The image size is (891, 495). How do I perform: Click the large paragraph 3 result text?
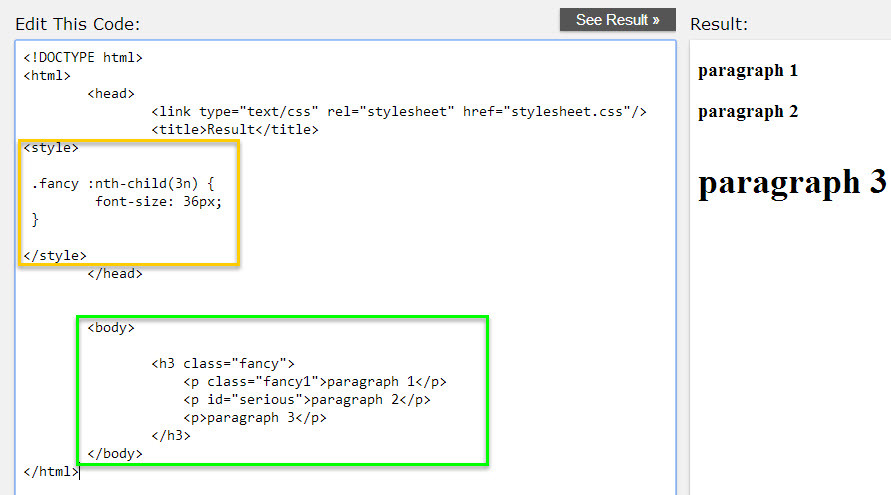792,182
